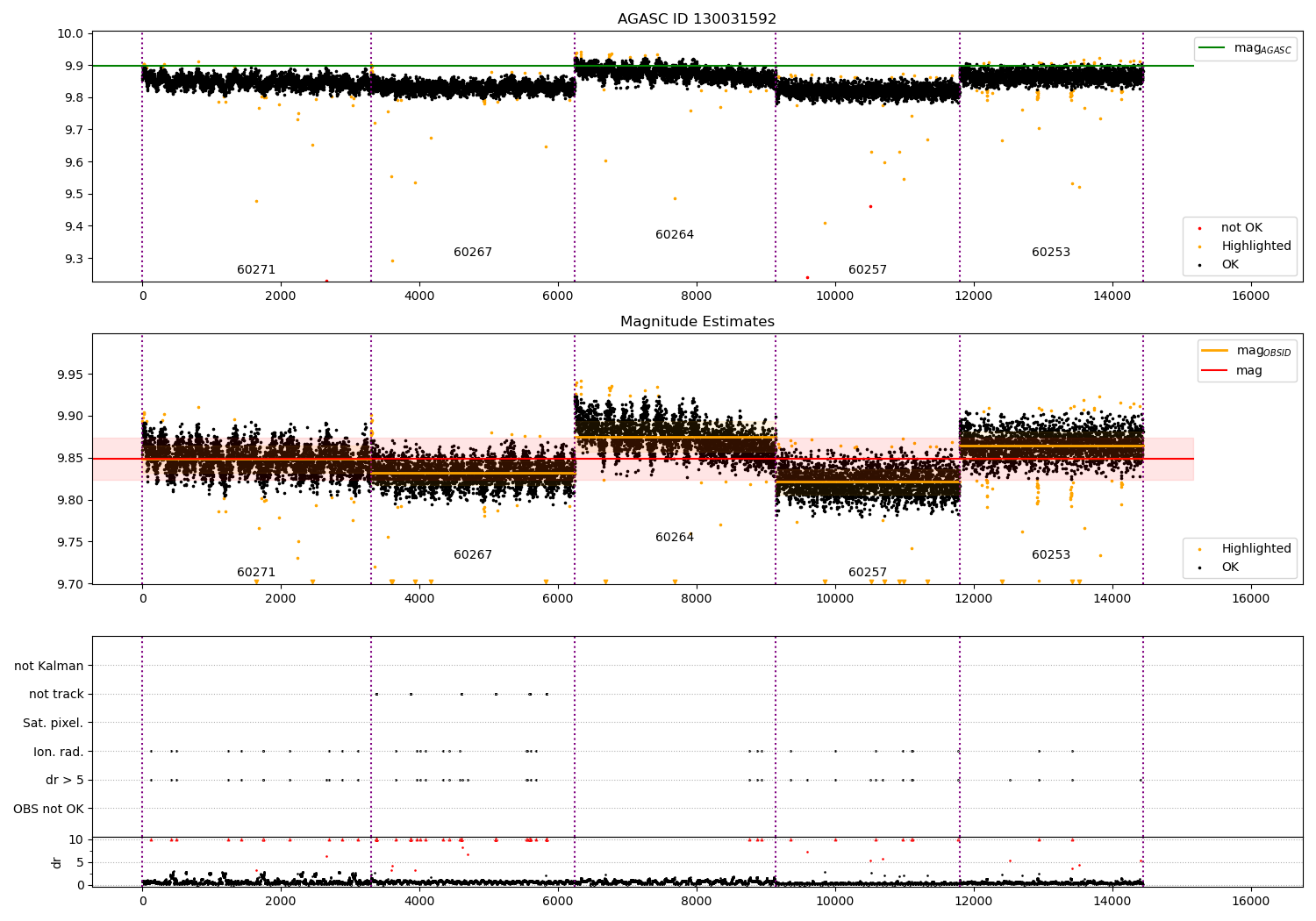Screen dimensions: 1316x921
Task: Click OBSID label 60257 in the AGASC plot
Action: [x=868, y=270]
